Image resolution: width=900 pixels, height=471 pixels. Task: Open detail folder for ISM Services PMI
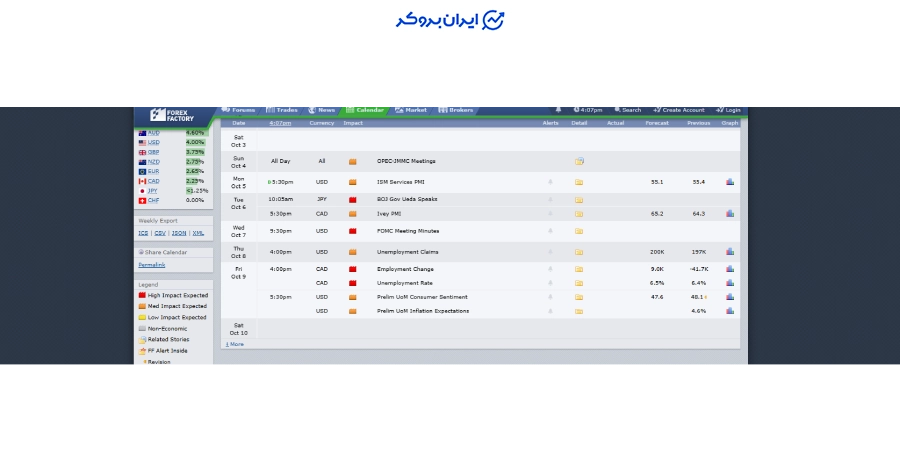click(579, 182)
